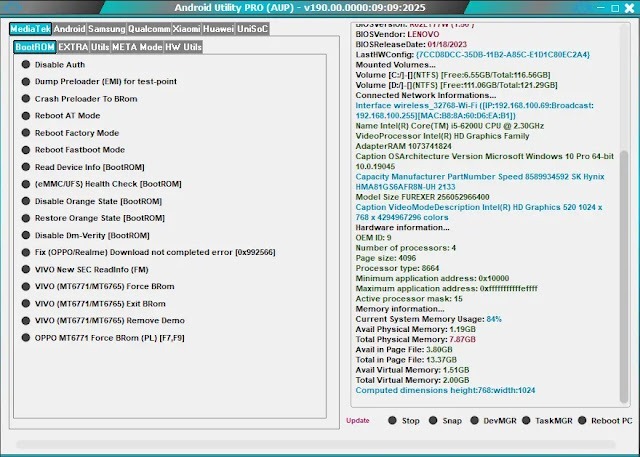640x457 pixels.
Task: Click the bottom progress bar
Action: (320, 444)
